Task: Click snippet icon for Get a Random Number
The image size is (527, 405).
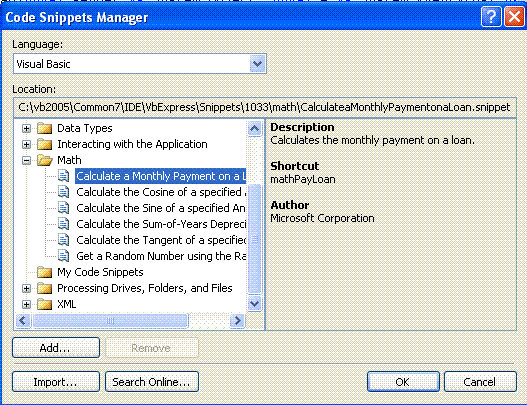Action: point(64,256)
